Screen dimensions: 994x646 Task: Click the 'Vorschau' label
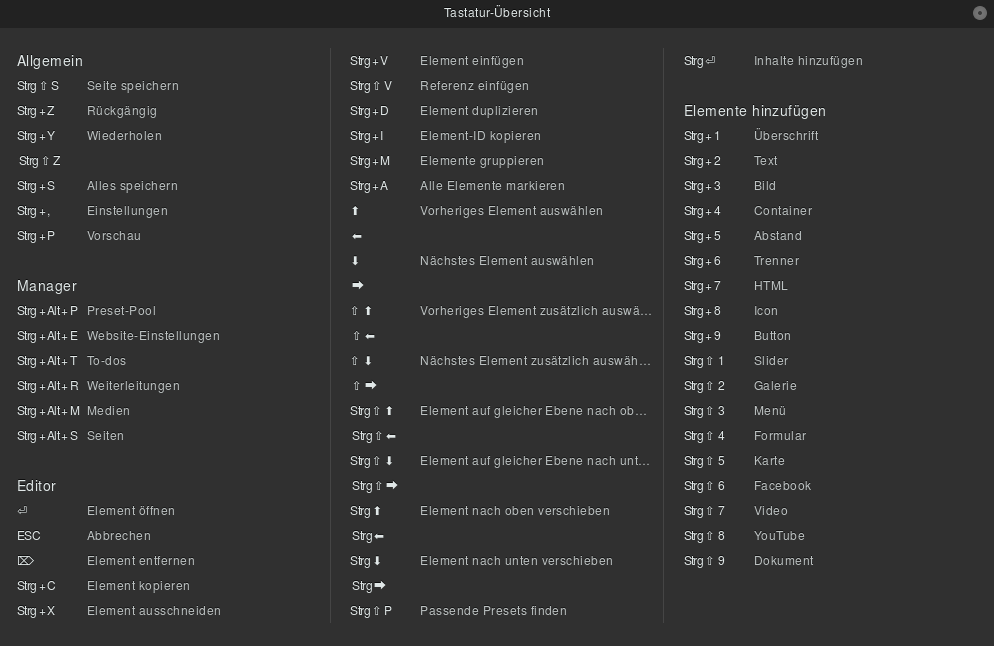click(x=113, y=236)
